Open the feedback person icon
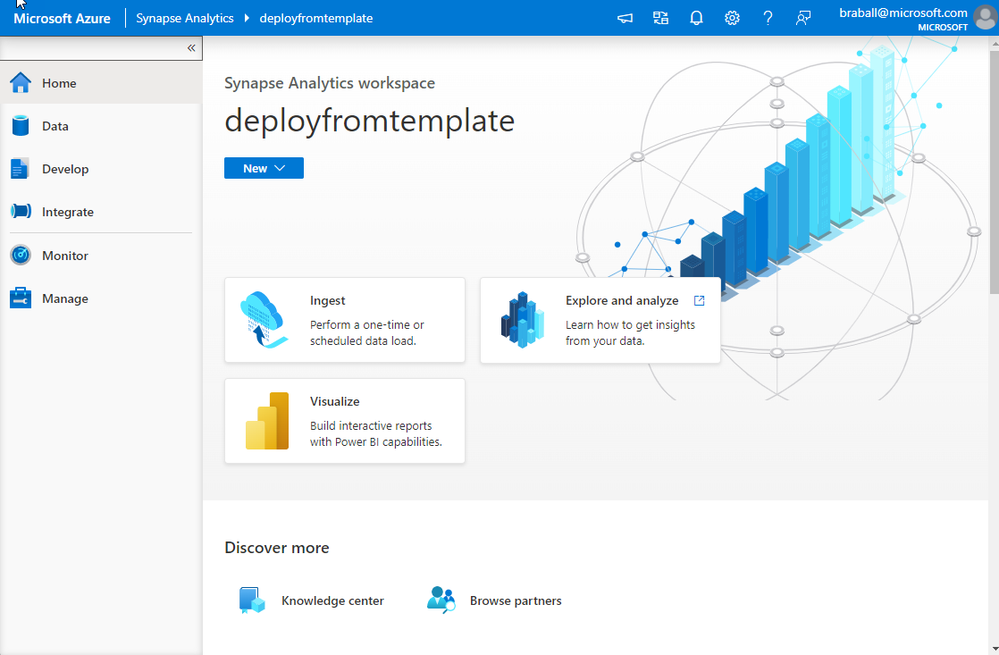This screenshot has height=655, width=999. point(803,18)
